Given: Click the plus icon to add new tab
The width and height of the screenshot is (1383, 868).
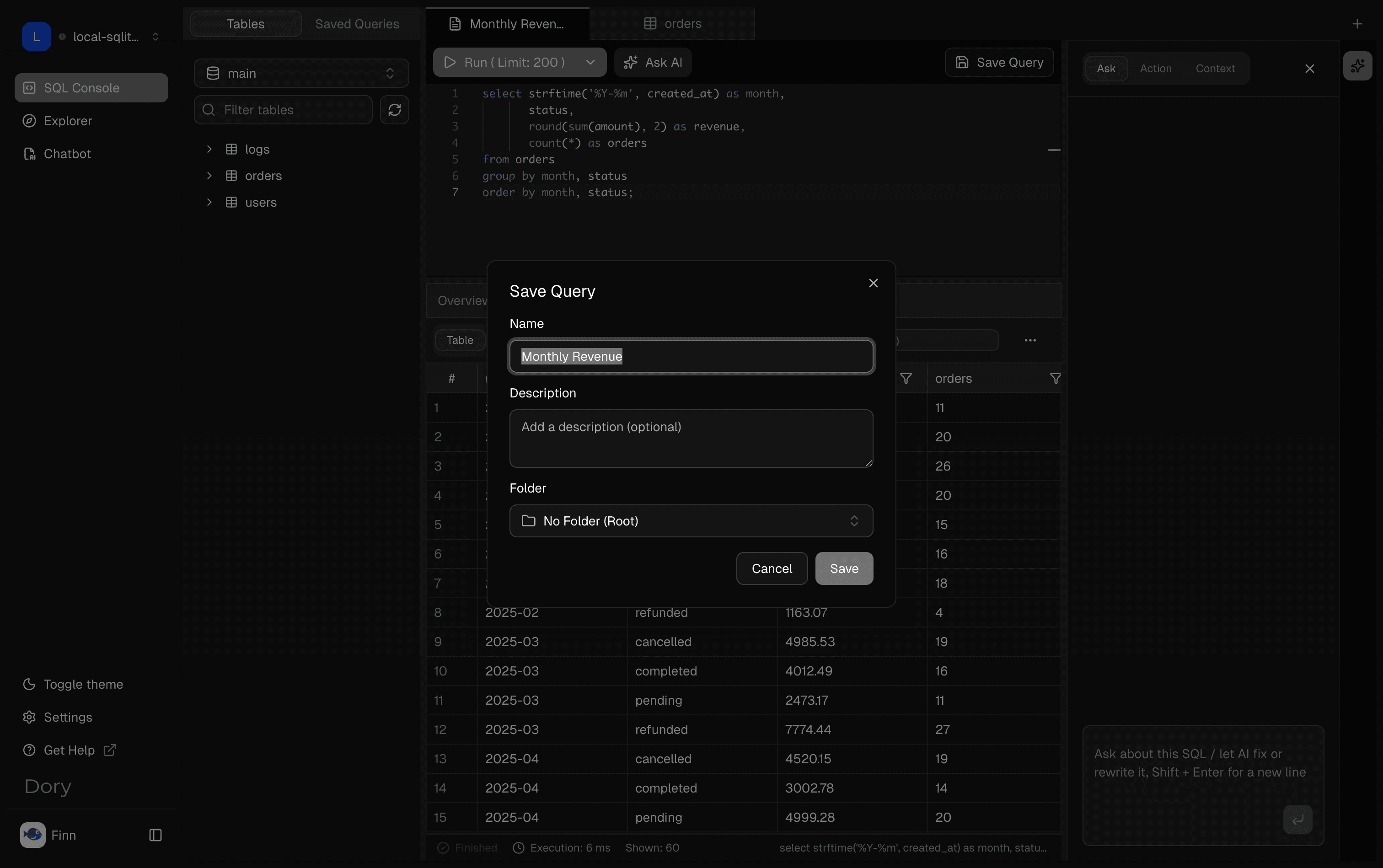Looking at the screenshot, I should click(x=1357, y=23).
